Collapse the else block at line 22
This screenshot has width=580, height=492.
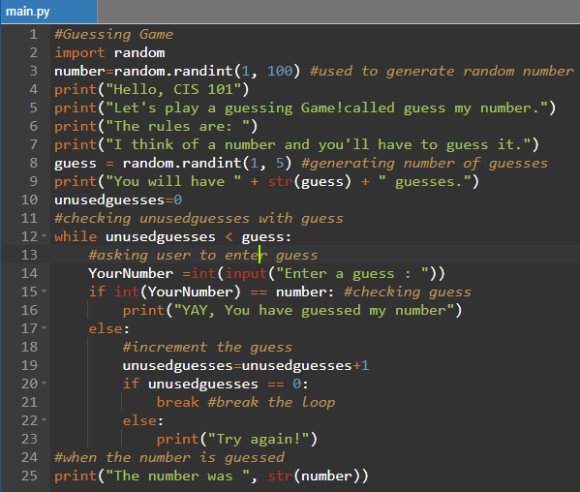coord(44,420)
